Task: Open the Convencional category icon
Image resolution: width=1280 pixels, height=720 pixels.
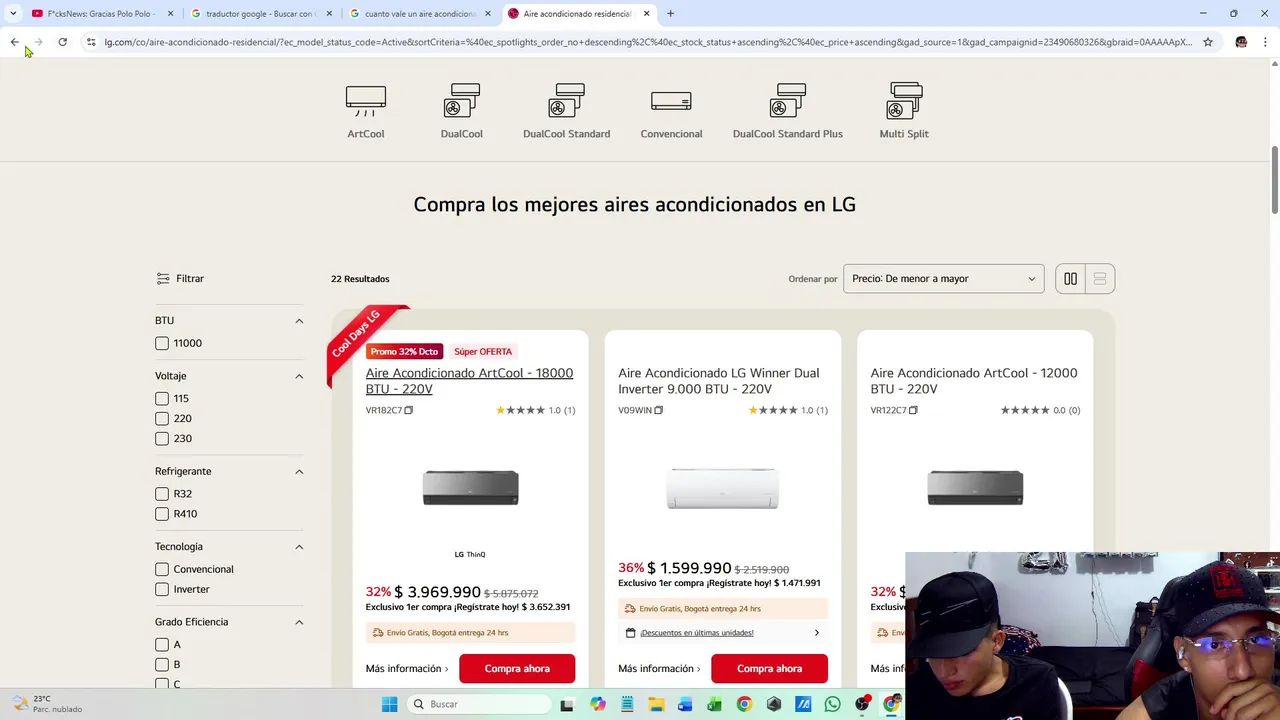Action: 671,101
